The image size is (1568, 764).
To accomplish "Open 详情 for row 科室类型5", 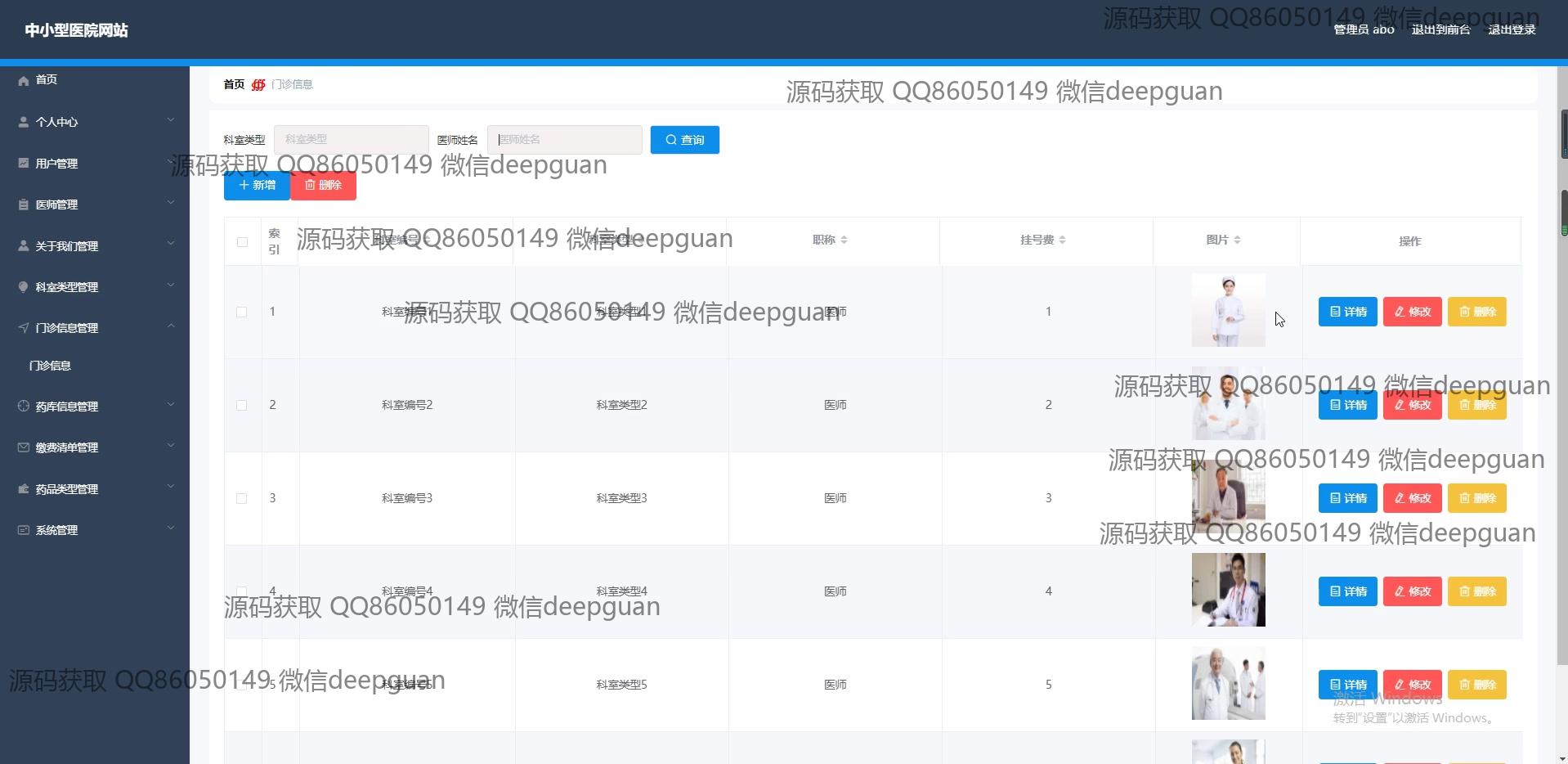I will point(1348,685).
